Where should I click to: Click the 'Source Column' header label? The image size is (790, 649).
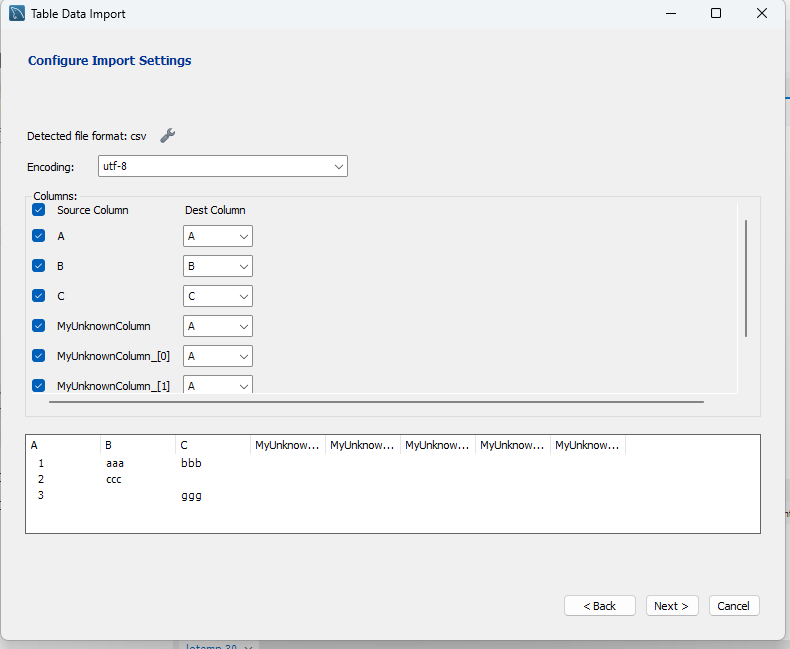(93, 210)
